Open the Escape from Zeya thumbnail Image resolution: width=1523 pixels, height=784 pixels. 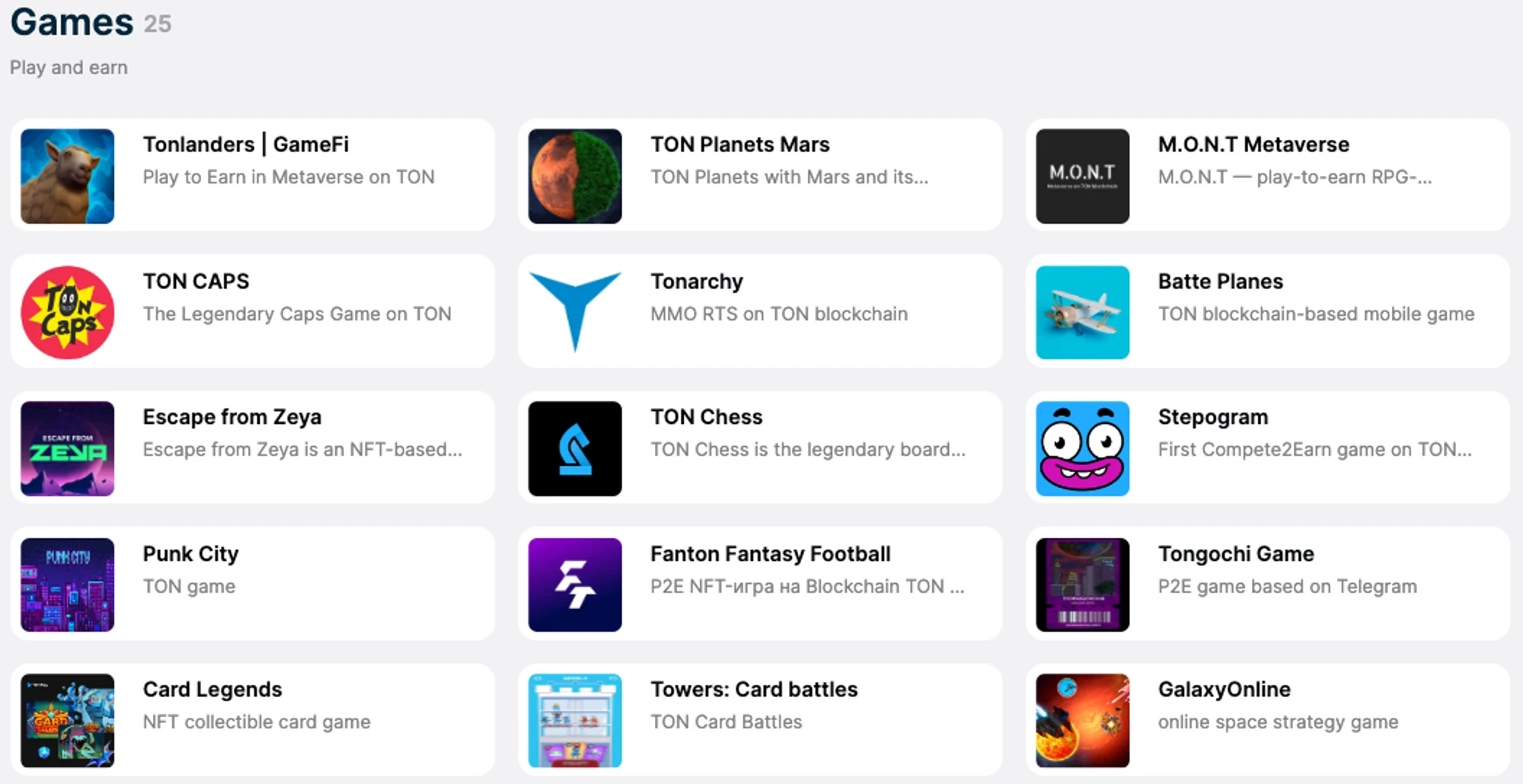tap(68, 448)
